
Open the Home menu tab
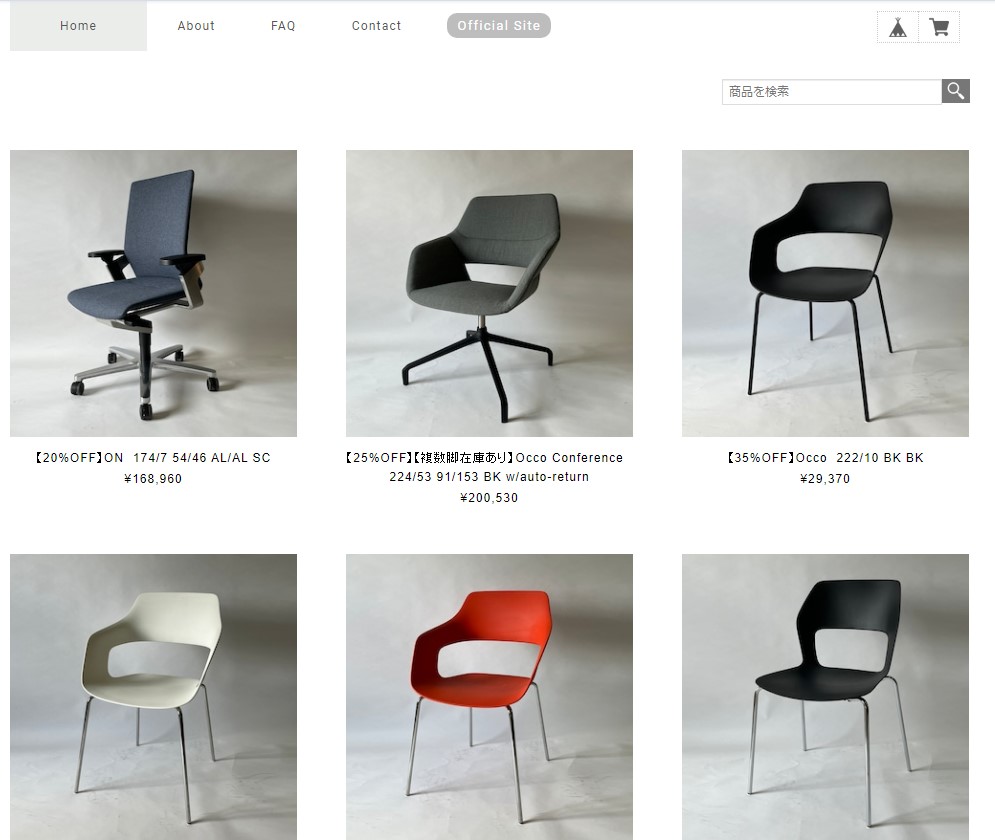[x=78, y=25]
